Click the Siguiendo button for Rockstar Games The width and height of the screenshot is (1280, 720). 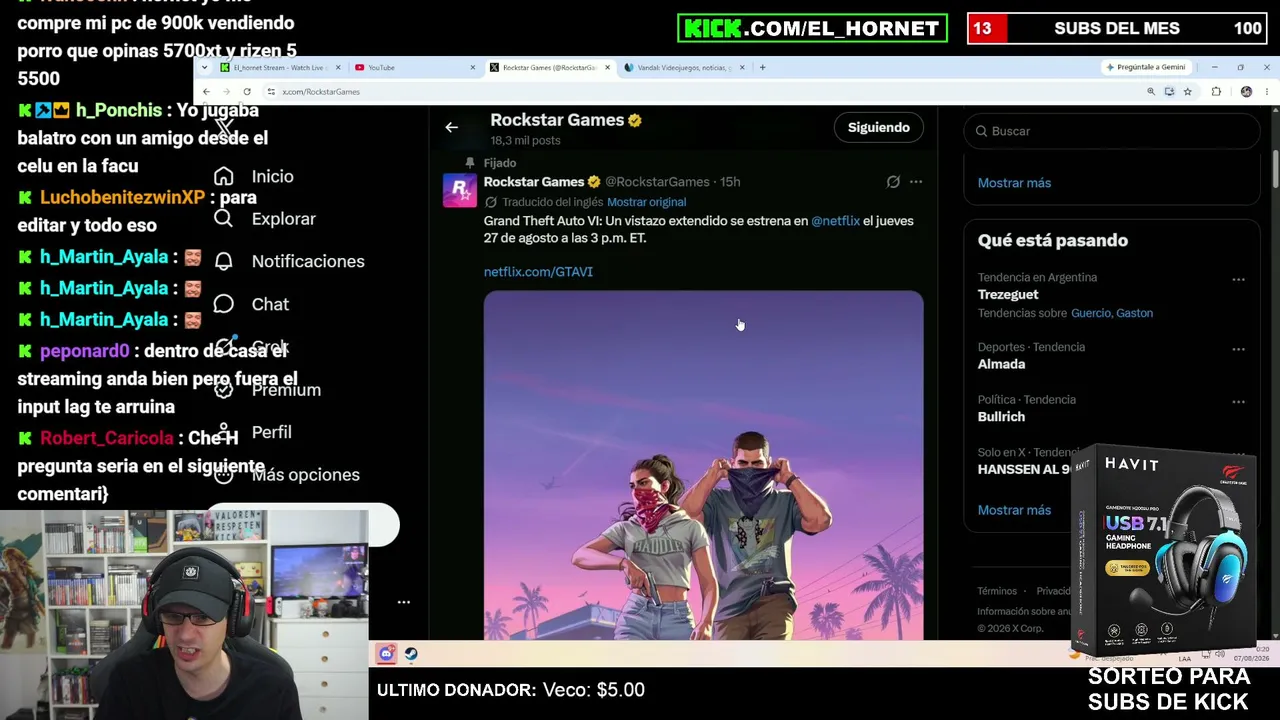(879, 127)
